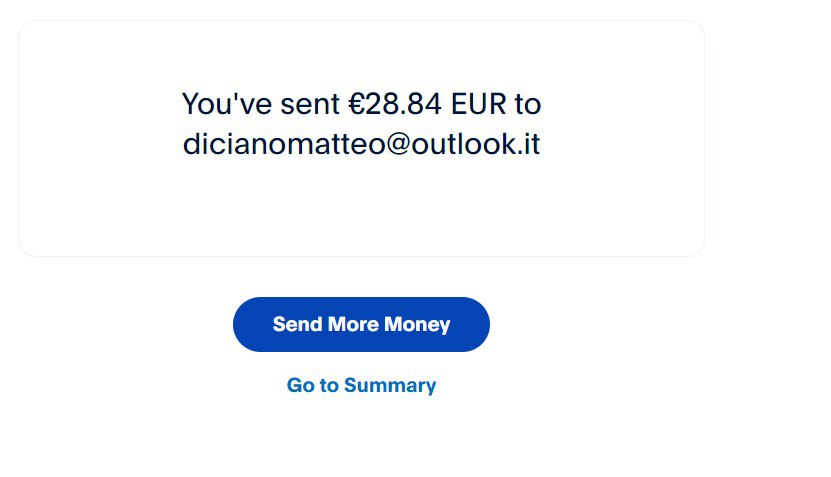Click the word "Money" on the blue button

coord(417,324)
